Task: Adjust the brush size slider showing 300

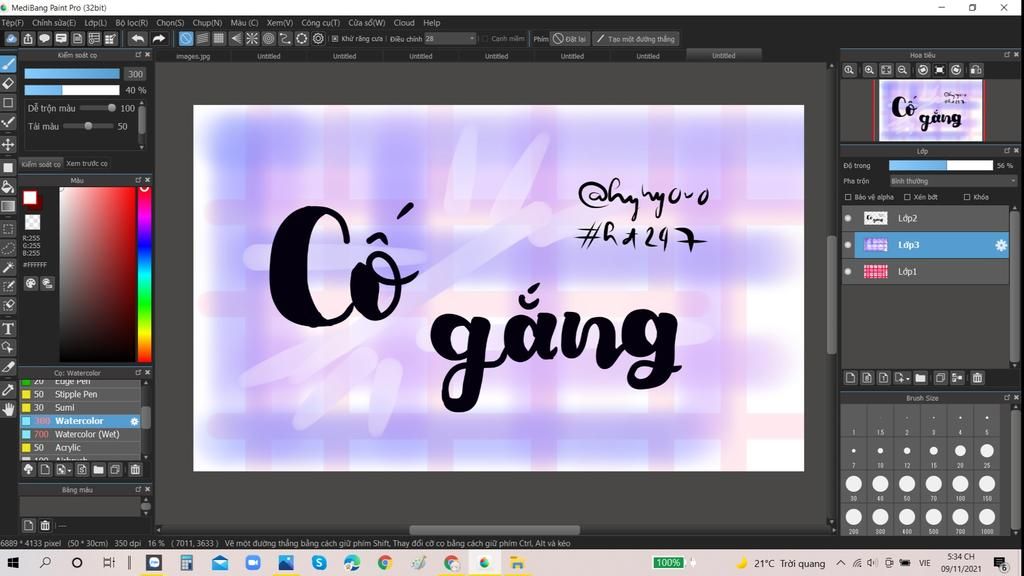Action: [72, 74]
